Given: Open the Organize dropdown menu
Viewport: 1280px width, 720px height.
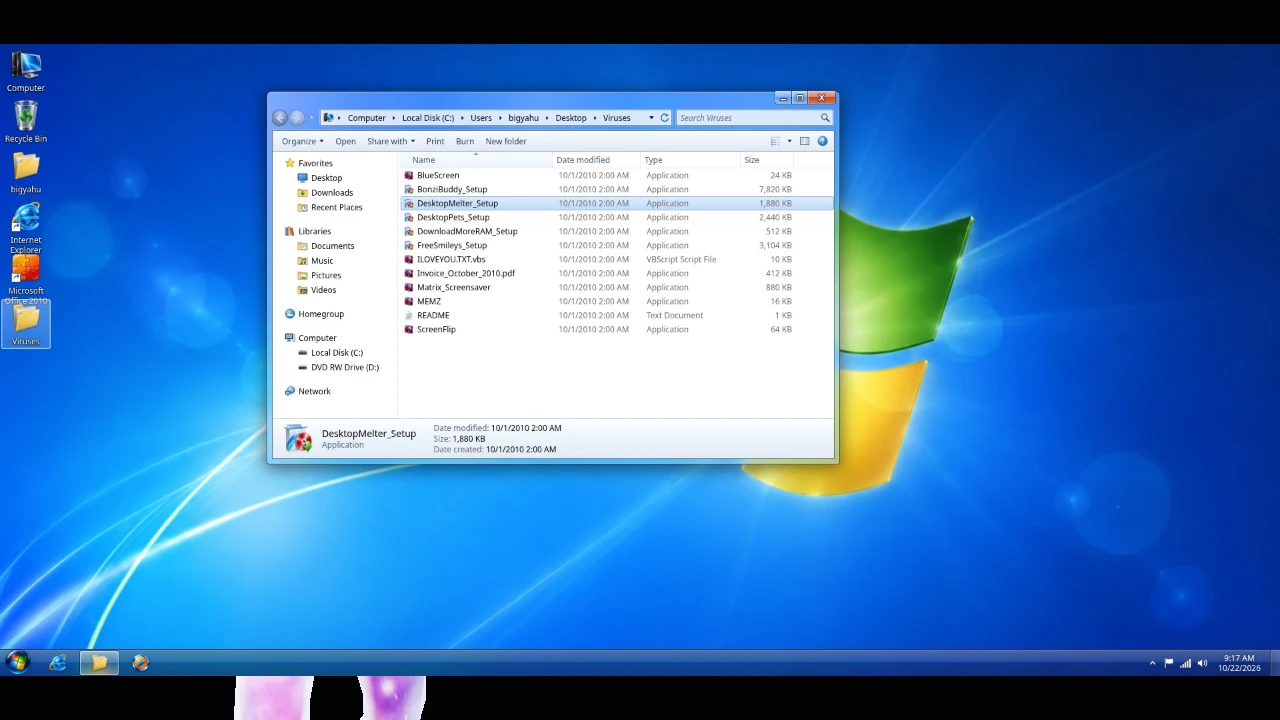Looking at the screenshot, I should [x=302, y=141].
